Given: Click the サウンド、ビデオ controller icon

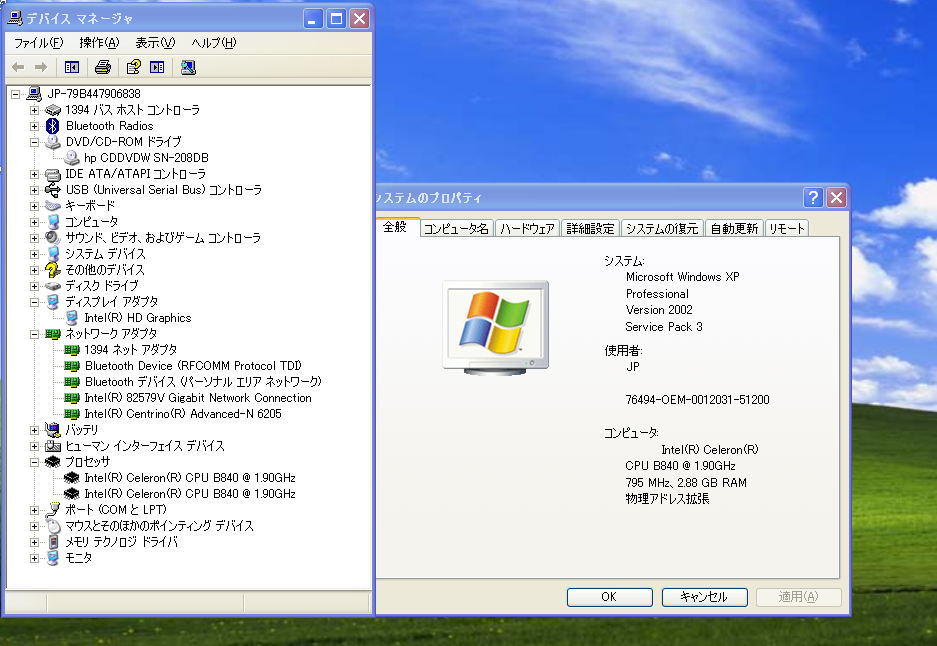Looking at the screenshot, I should [x=53, y=238].
